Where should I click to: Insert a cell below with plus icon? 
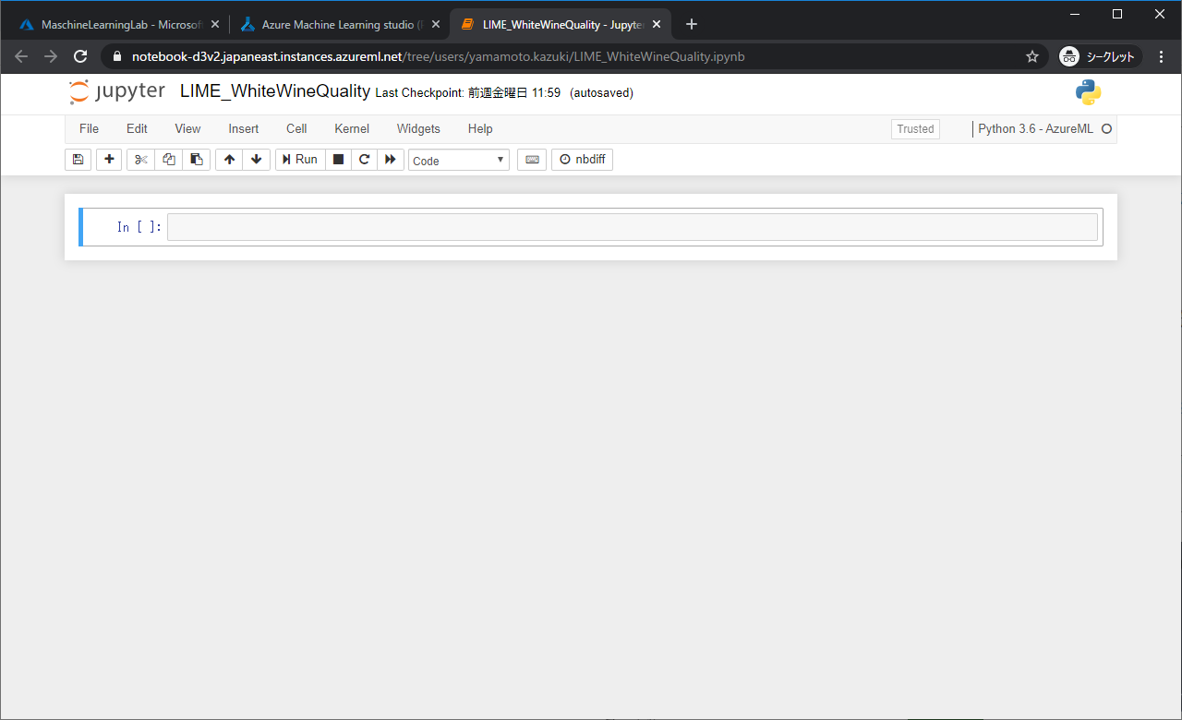click(x=109, y=159)
